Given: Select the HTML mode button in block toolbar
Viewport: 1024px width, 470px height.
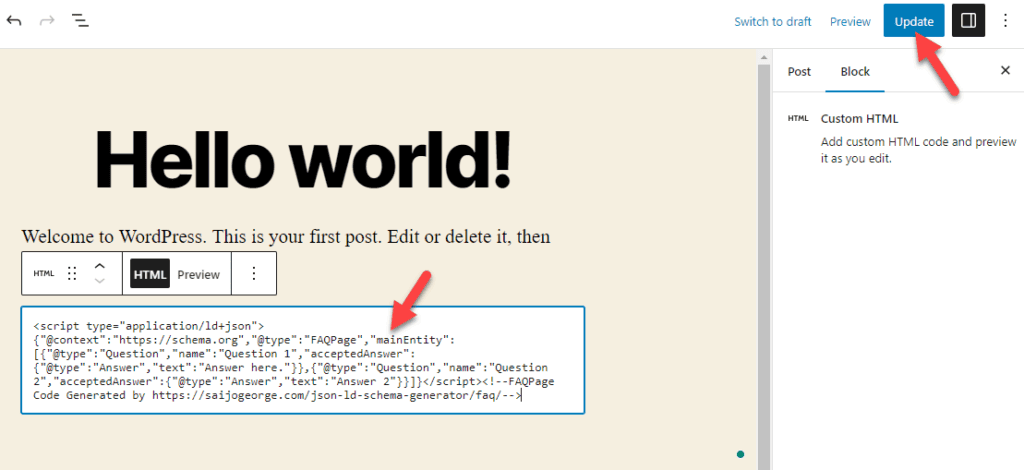Looking at the screenshot, I should coord(150,274).
